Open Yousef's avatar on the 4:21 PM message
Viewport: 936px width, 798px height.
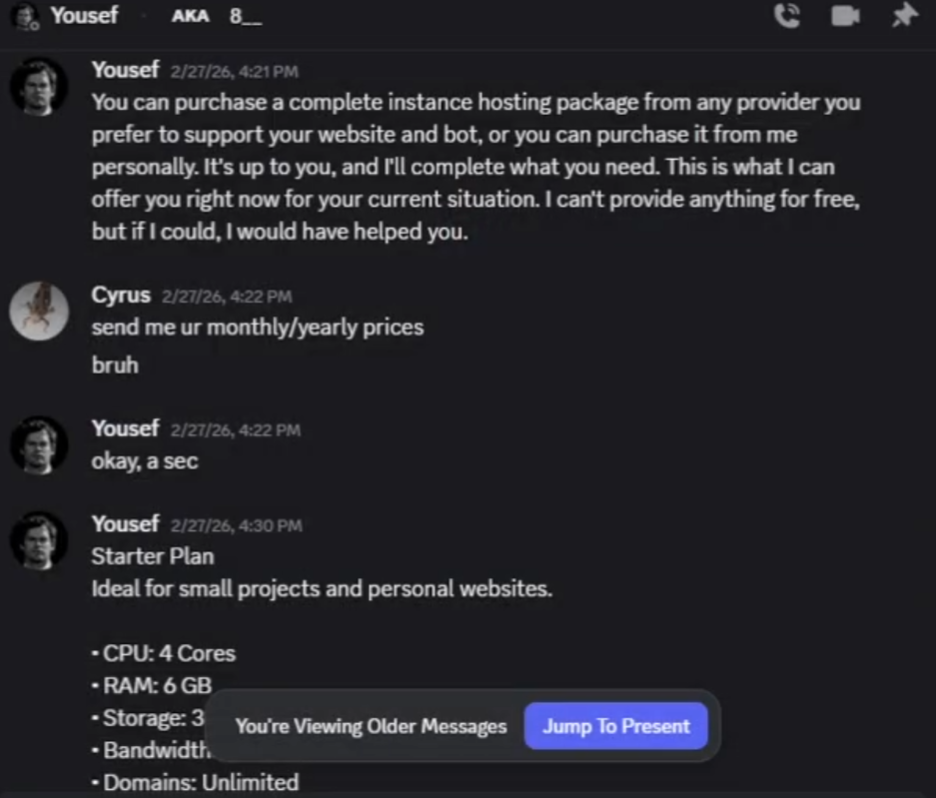pyautogui.click(x=39, y=87)
